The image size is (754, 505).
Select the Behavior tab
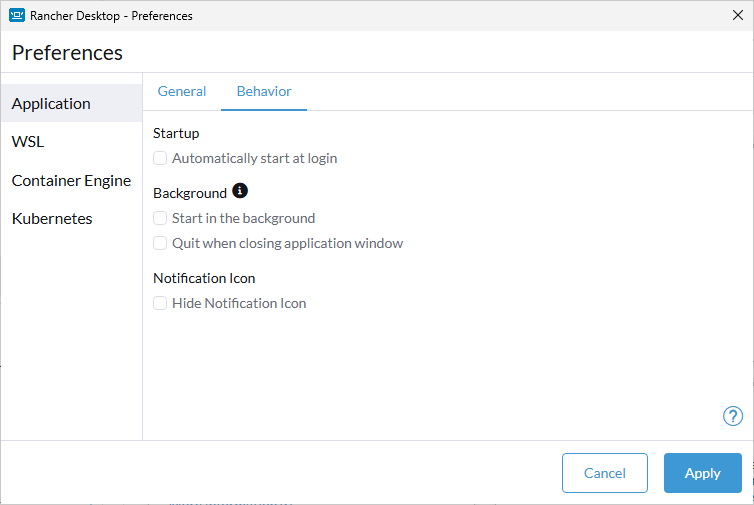pos(264,91)
